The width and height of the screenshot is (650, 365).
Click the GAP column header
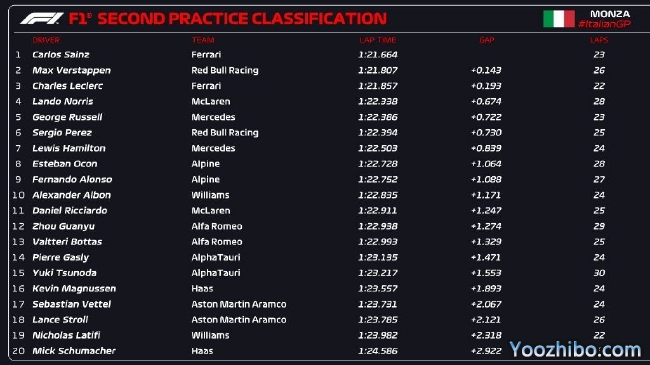click(487, 40)
